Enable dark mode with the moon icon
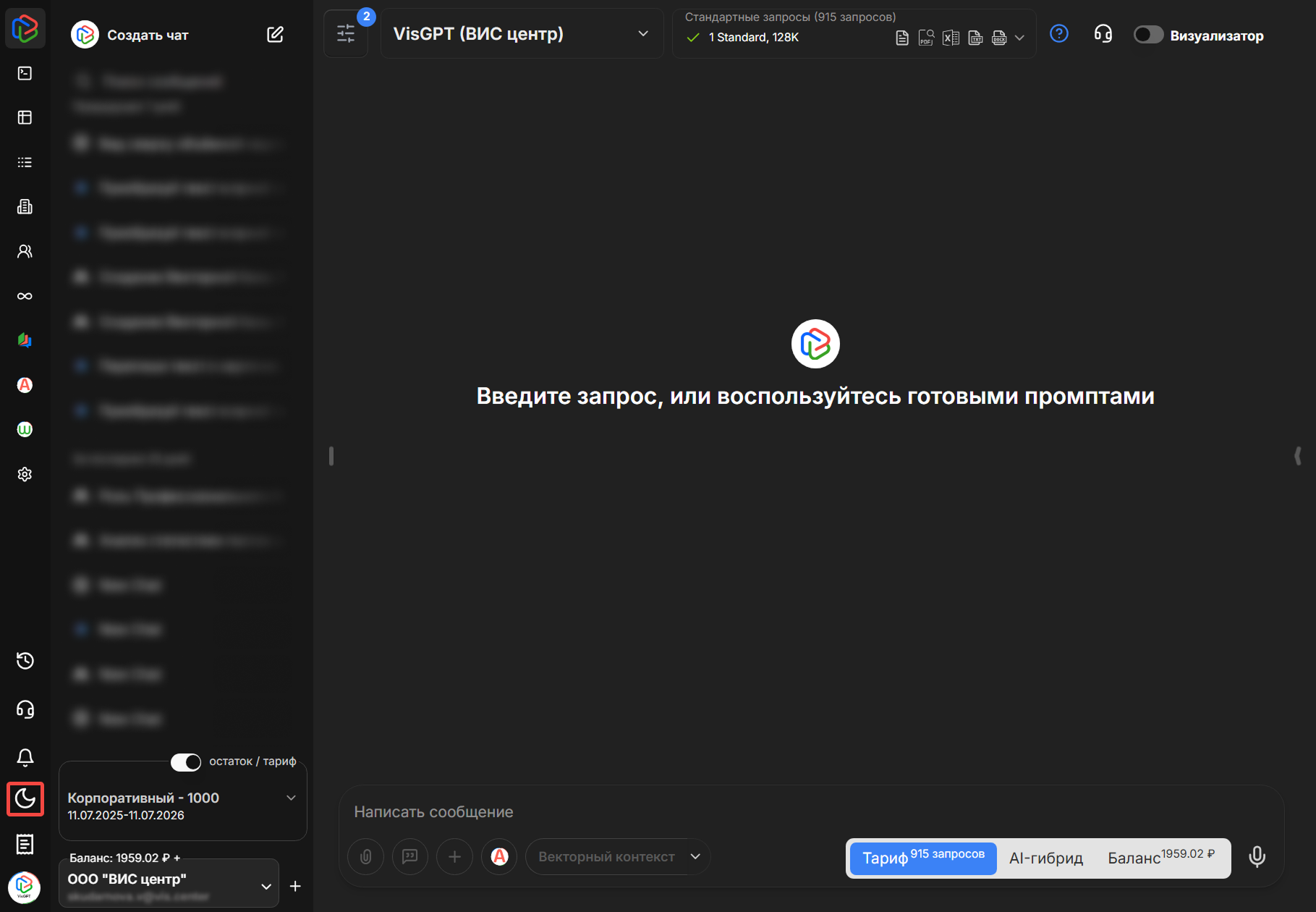 tap(25, 799)
